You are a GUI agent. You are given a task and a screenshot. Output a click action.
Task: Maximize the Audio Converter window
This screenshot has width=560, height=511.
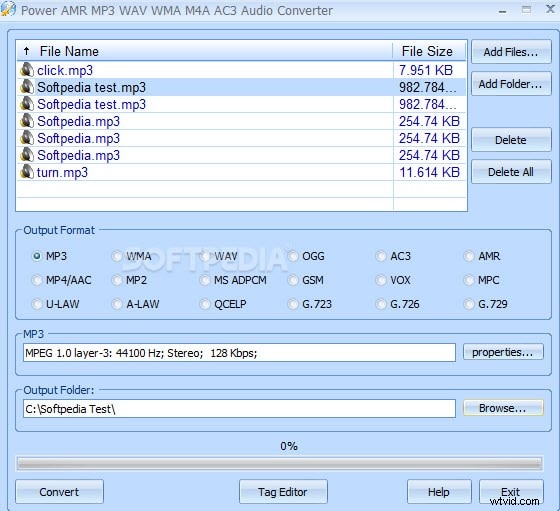click(526, 10)
